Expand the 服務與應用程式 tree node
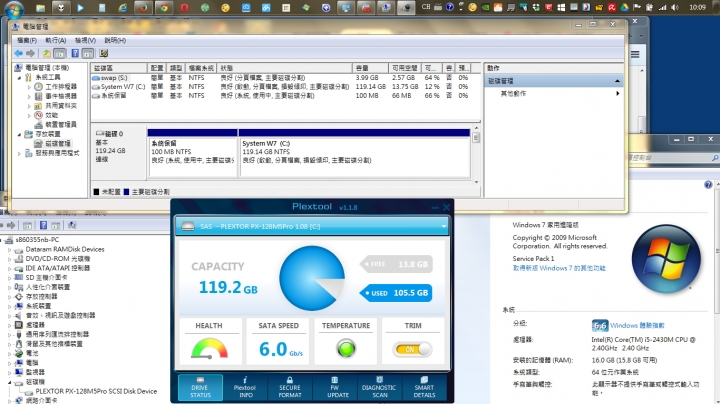Screen dimensions: 720x404 [20, 153]
